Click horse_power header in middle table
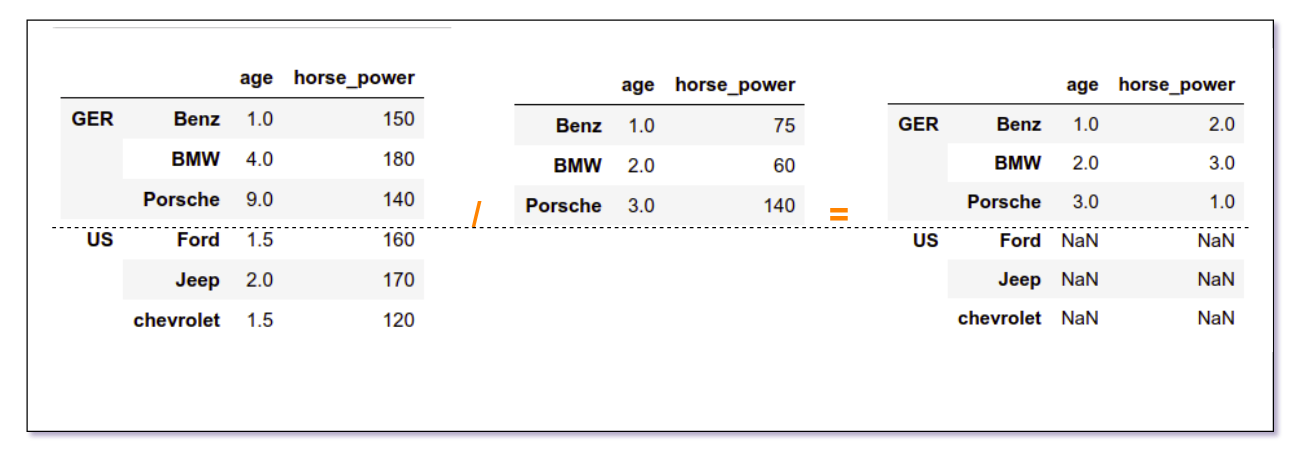The width and height of the screenshot is (1299, 458). coord(735,85)
